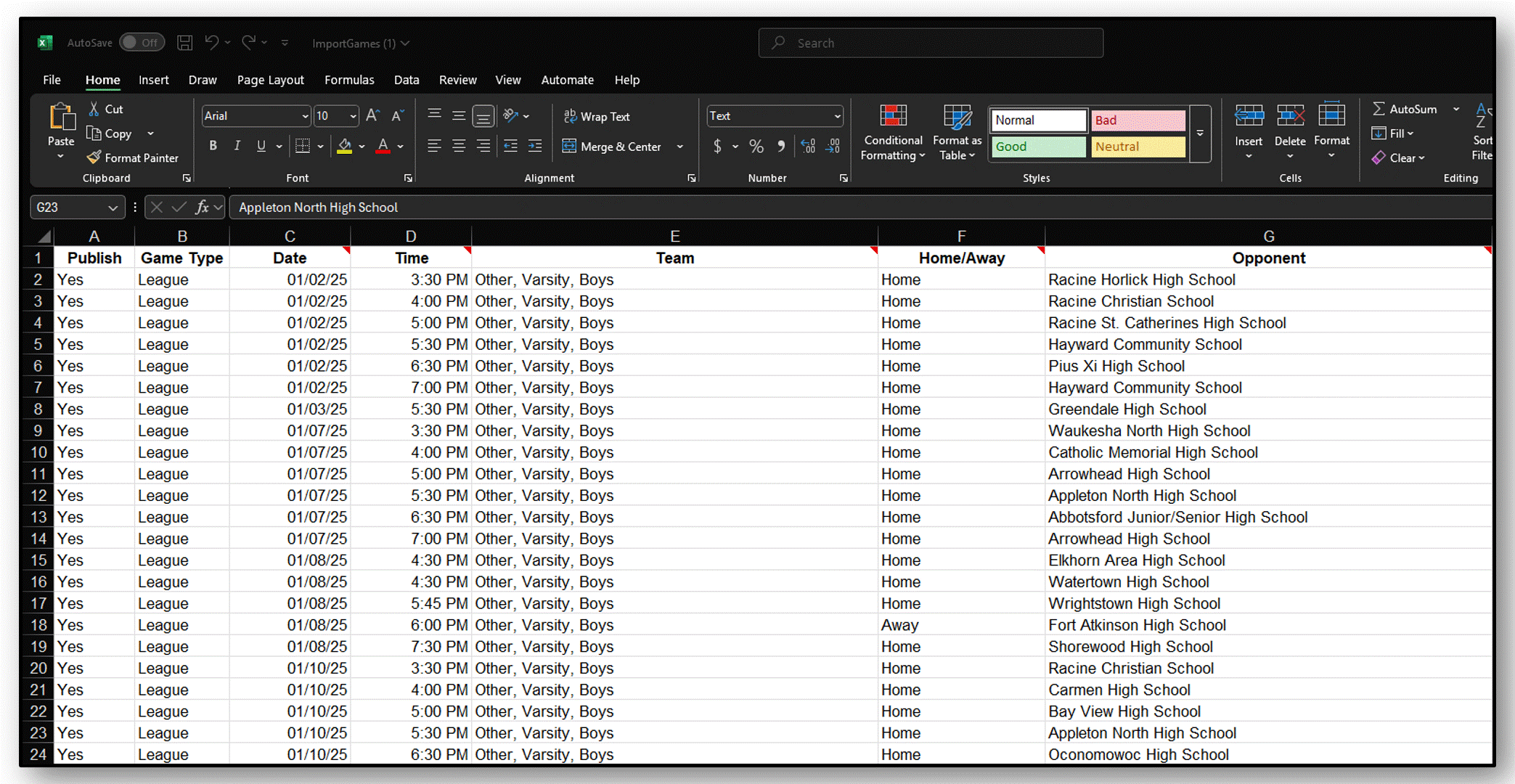Toggle Align Left
1515x784 pixels.
434,146
